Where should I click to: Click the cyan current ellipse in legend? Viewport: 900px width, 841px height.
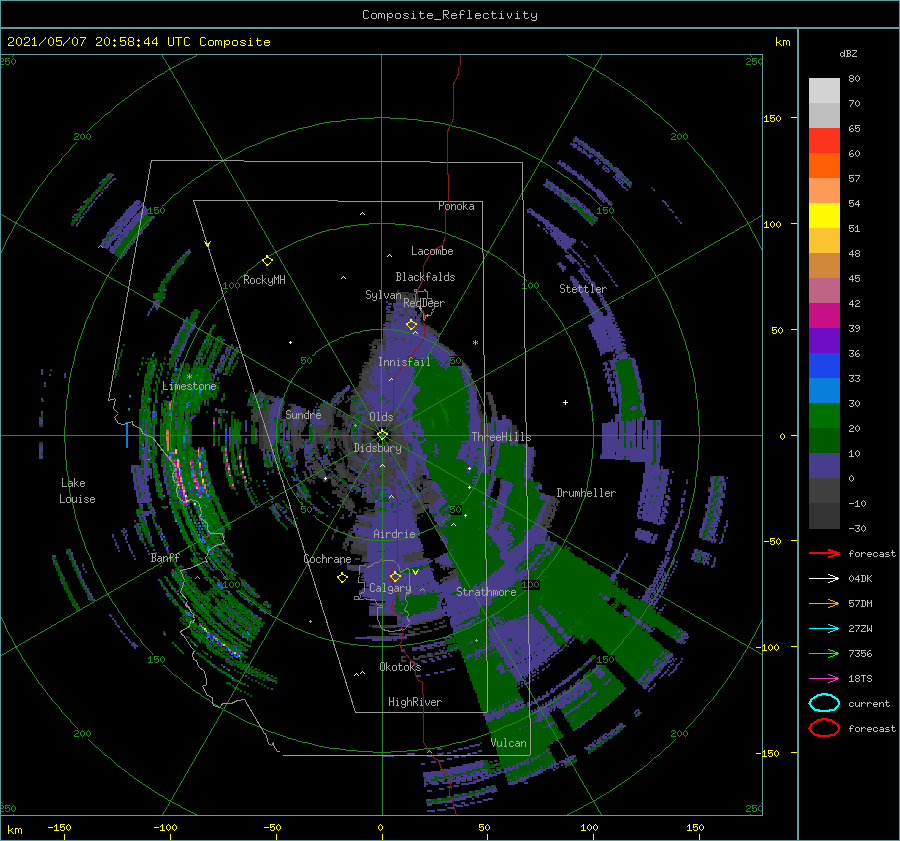click(824, 703)
